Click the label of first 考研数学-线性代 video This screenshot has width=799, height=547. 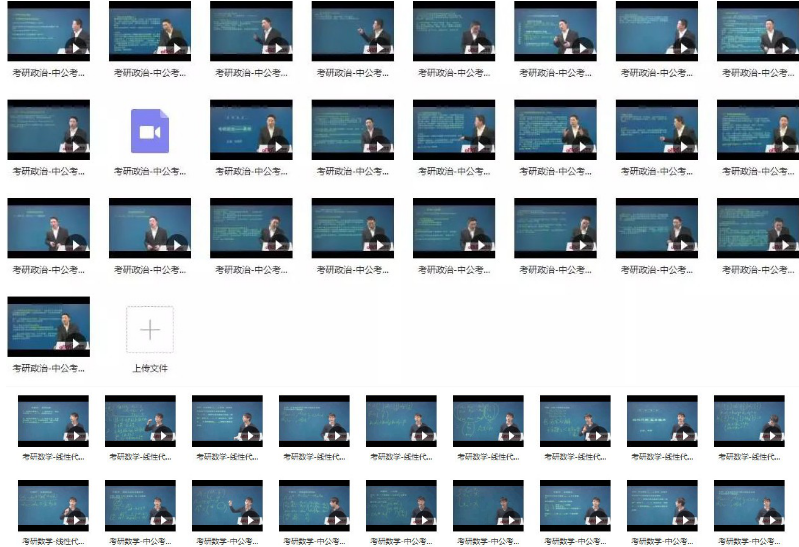click(53, 456)
